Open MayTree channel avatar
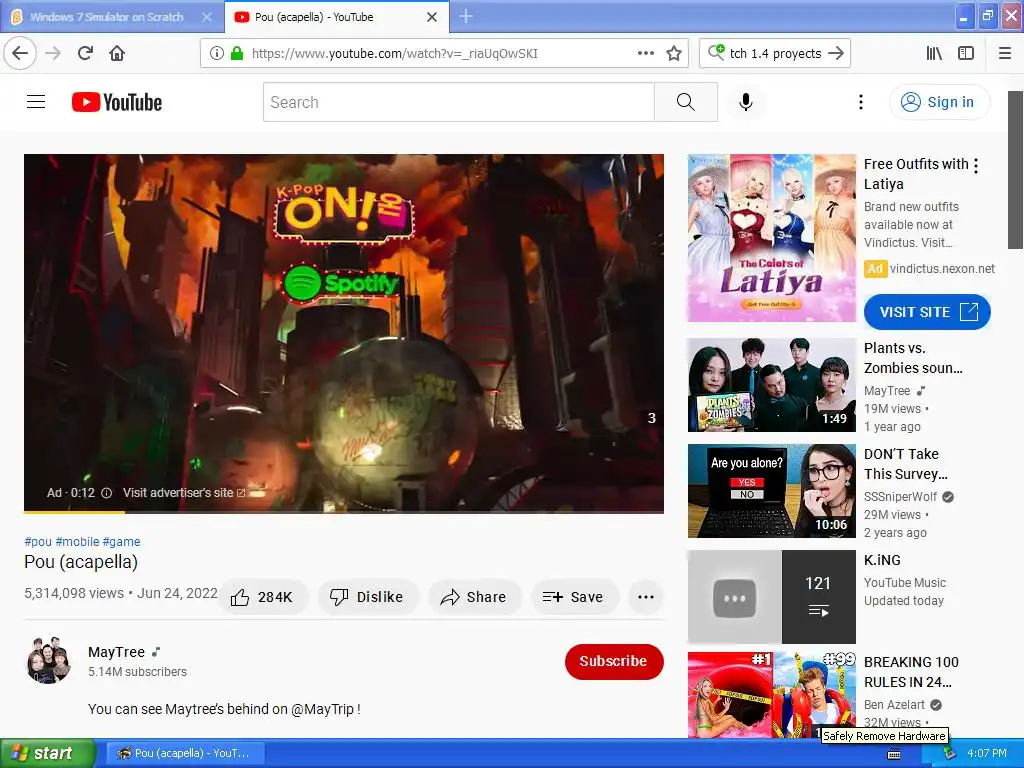This screenshot has width=1024, height=768. [x=48, y=660]
